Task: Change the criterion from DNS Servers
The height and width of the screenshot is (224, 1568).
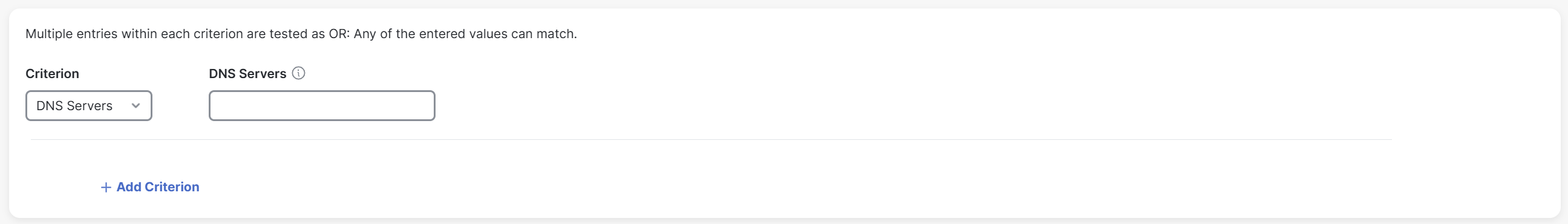Action: pos(89,106)
